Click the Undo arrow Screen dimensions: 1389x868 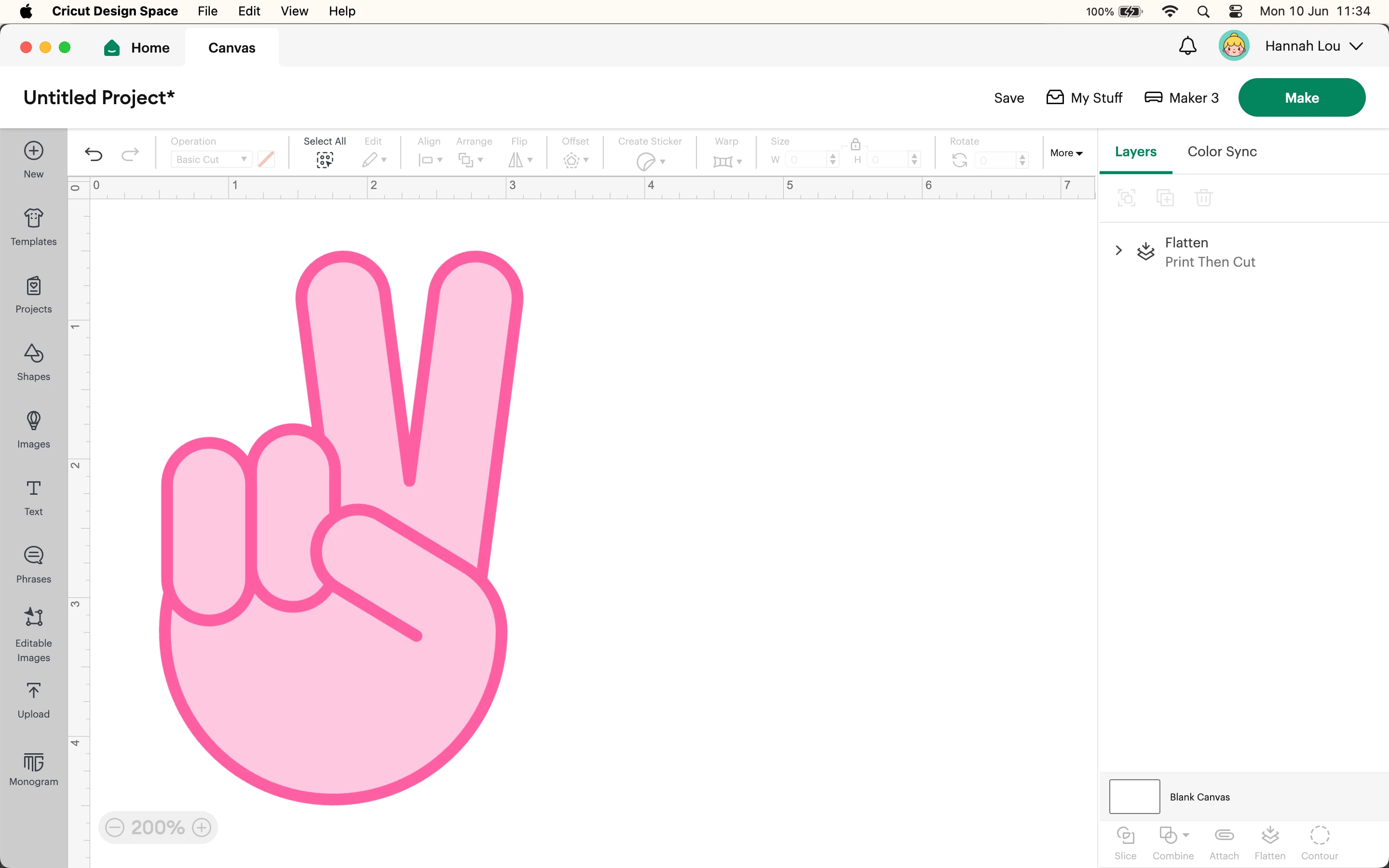coord(94,154)
